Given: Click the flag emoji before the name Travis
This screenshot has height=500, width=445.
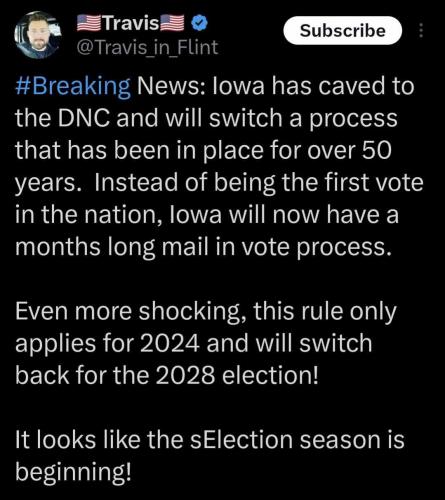Looking at the screenshot, I should pos(89,23).
